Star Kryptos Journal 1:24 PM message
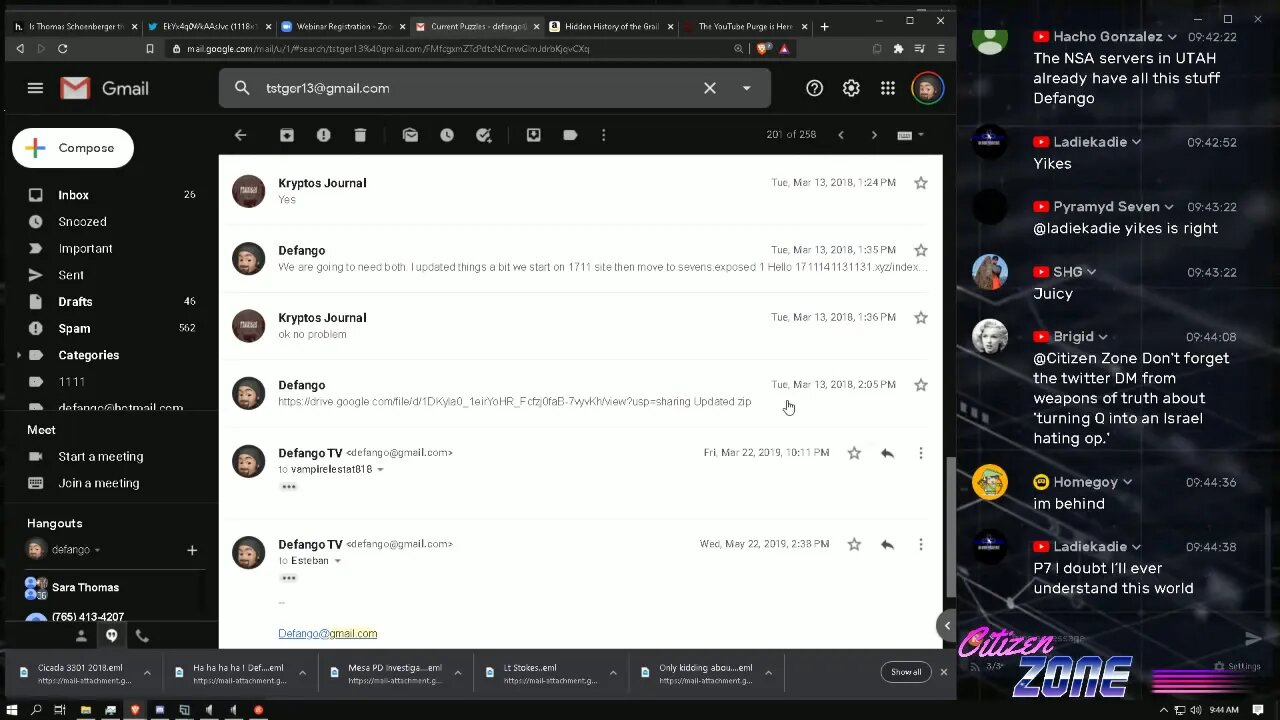Image resolution: width=1280 pixels, height=720 pixels. (921, 183)
